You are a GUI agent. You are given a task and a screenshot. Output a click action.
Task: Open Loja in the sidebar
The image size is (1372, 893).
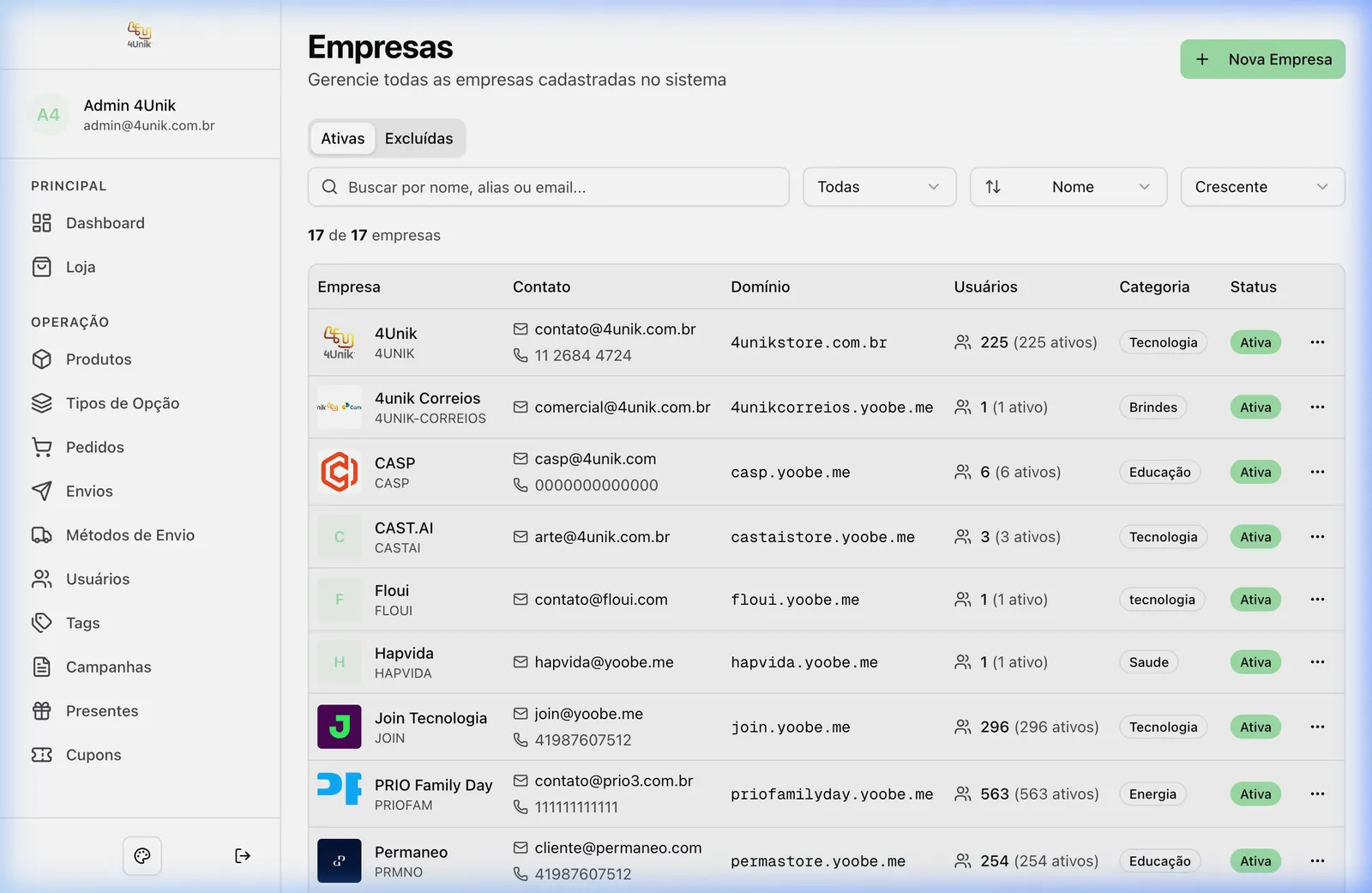click(x=81, y=267)
